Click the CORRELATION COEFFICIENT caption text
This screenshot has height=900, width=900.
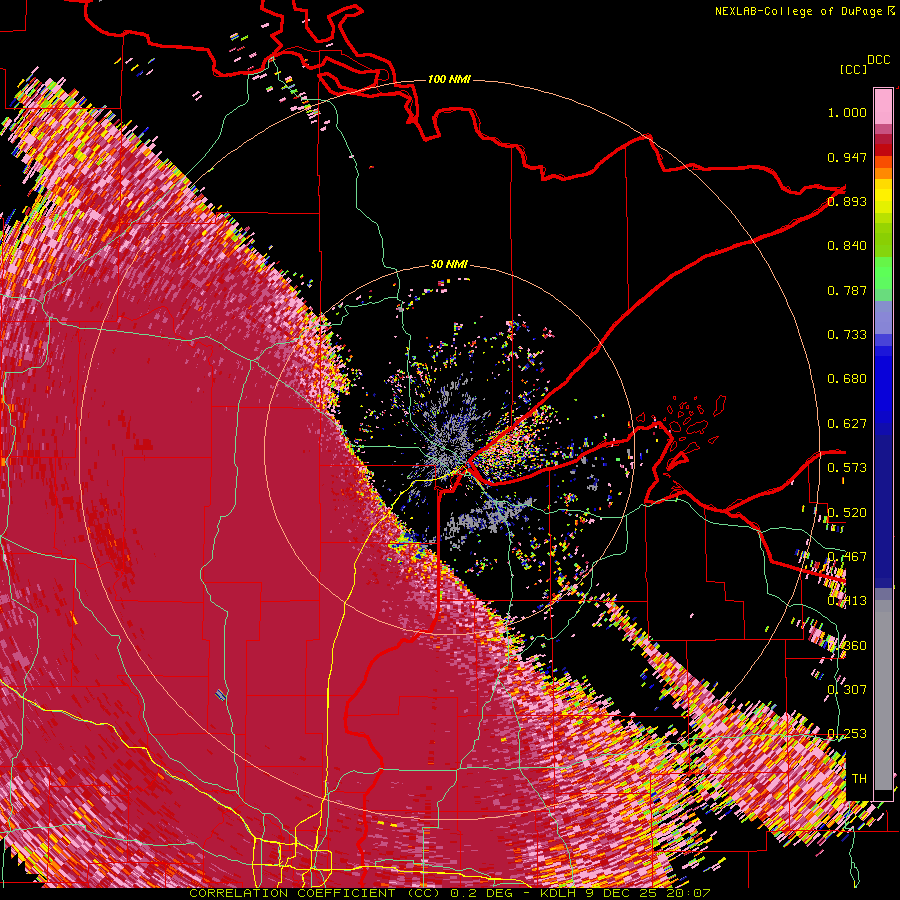click(x=292, y=893)
